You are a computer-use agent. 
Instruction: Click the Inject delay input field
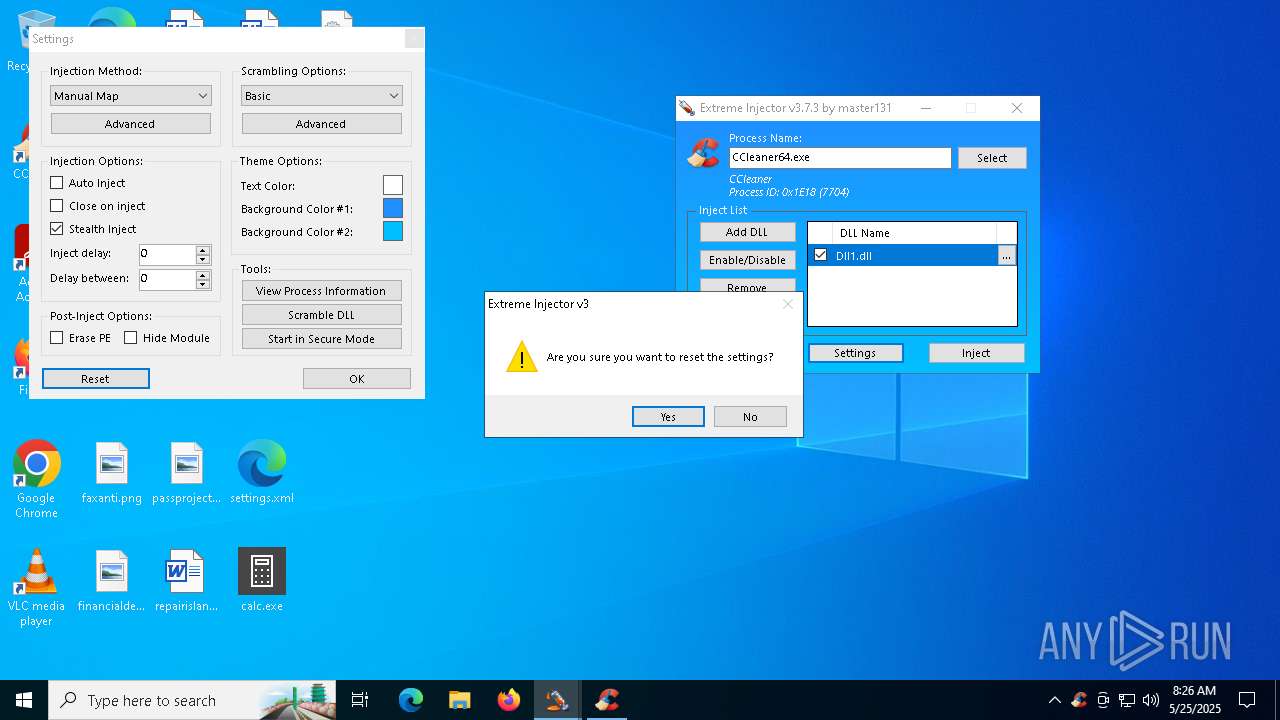tap(167, 254)
